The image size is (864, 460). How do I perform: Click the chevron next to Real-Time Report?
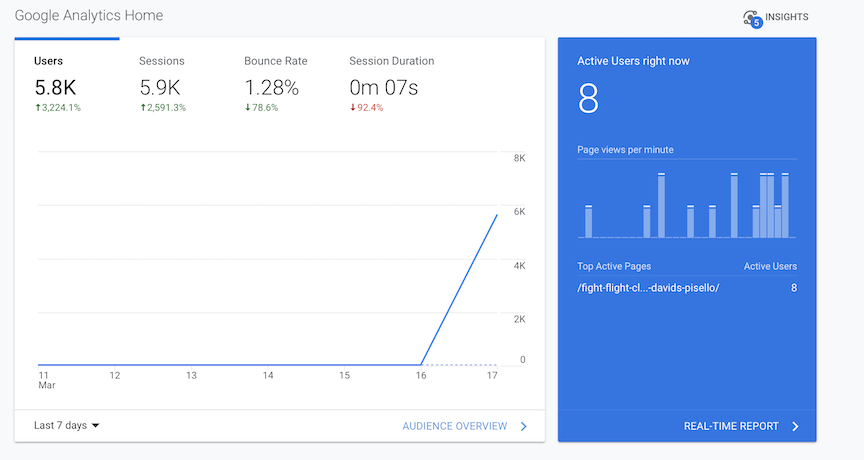pyautogui.click(x=795, y=426)
